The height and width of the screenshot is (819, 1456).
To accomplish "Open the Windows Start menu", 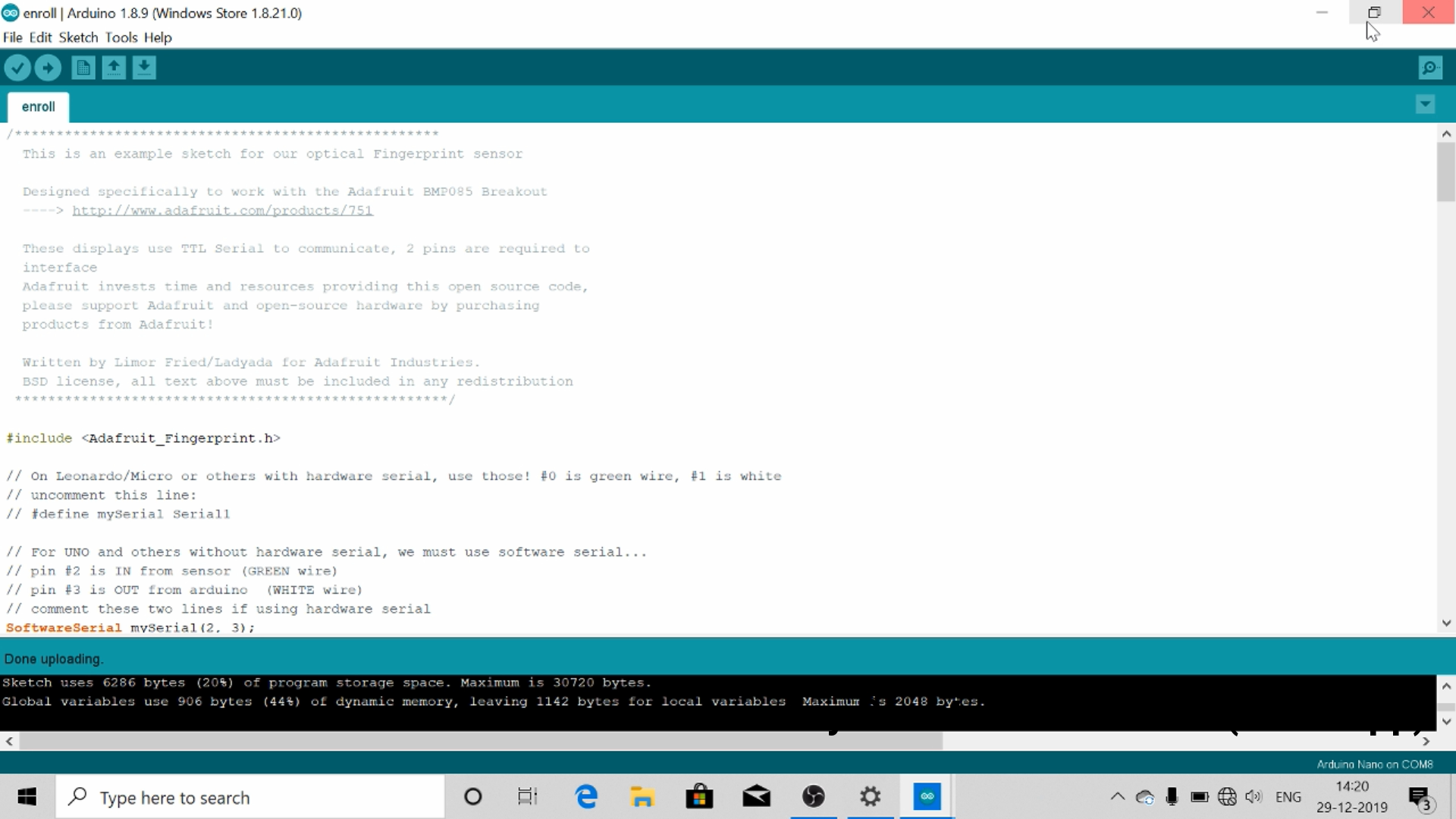I will (x=27, y=797).
